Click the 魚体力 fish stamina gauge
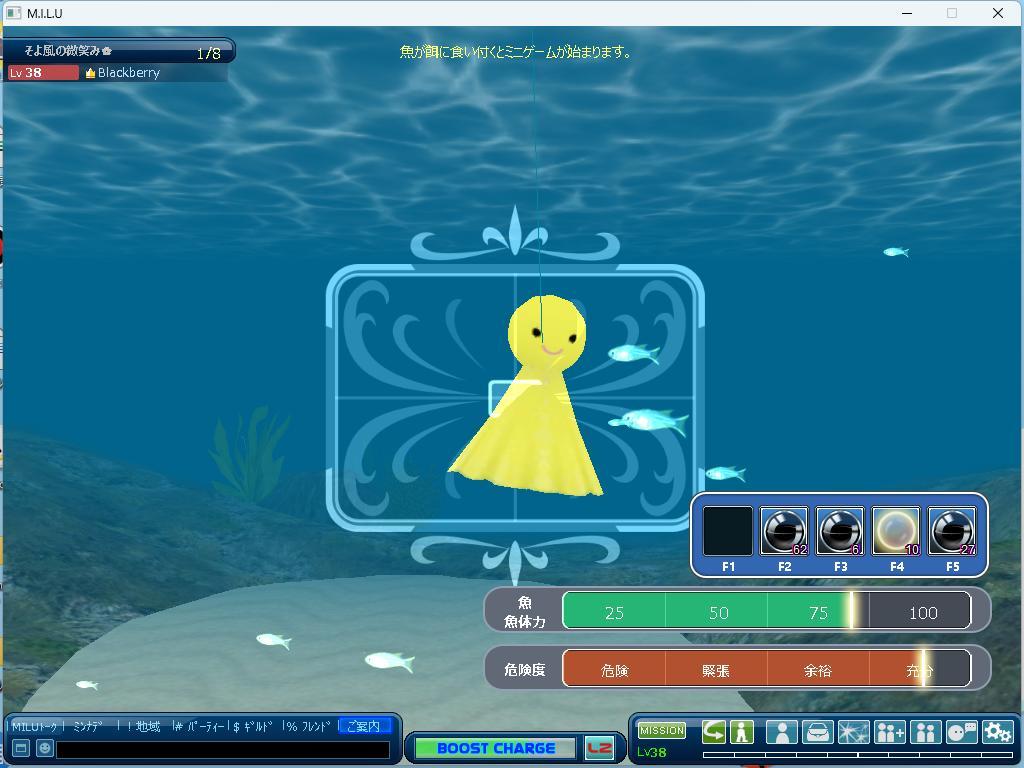This screenshot has width=1024, height=768. tap(767, 611)
